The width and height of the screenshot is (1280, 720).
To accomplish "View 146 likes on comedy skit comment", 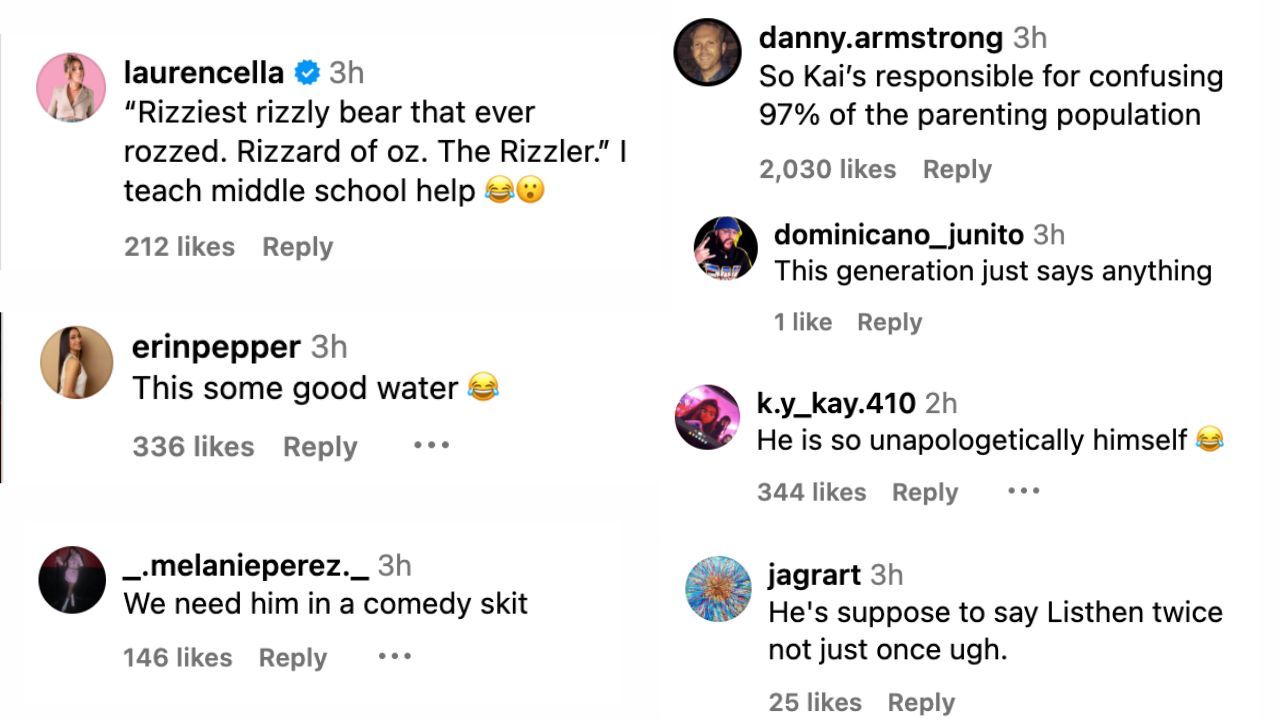I will point(177,658).
